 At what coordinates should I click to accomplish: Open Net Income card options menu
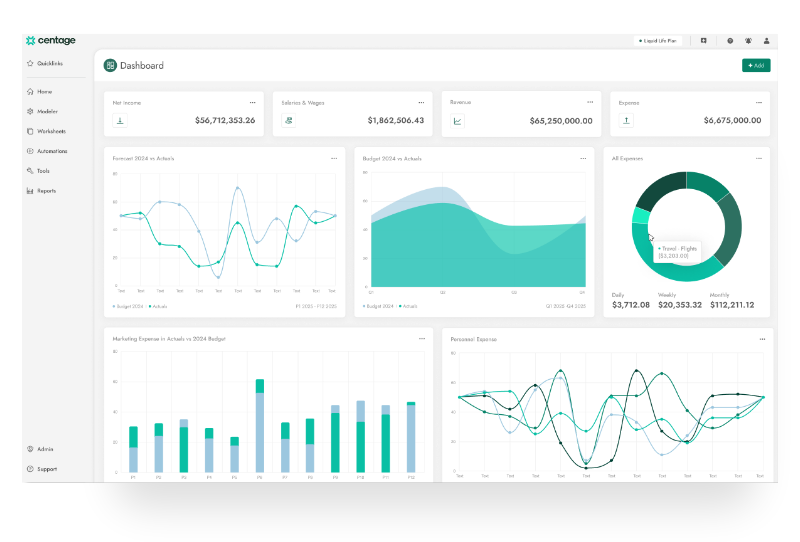252,103
